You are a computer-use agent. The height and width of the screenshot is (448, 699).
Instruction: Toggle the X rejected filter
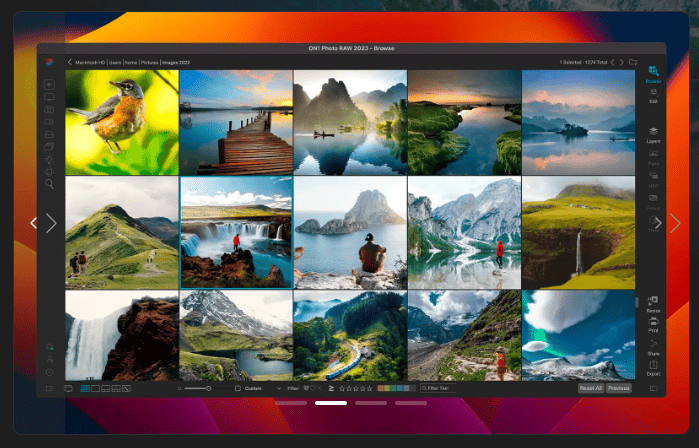coord(319,388)
